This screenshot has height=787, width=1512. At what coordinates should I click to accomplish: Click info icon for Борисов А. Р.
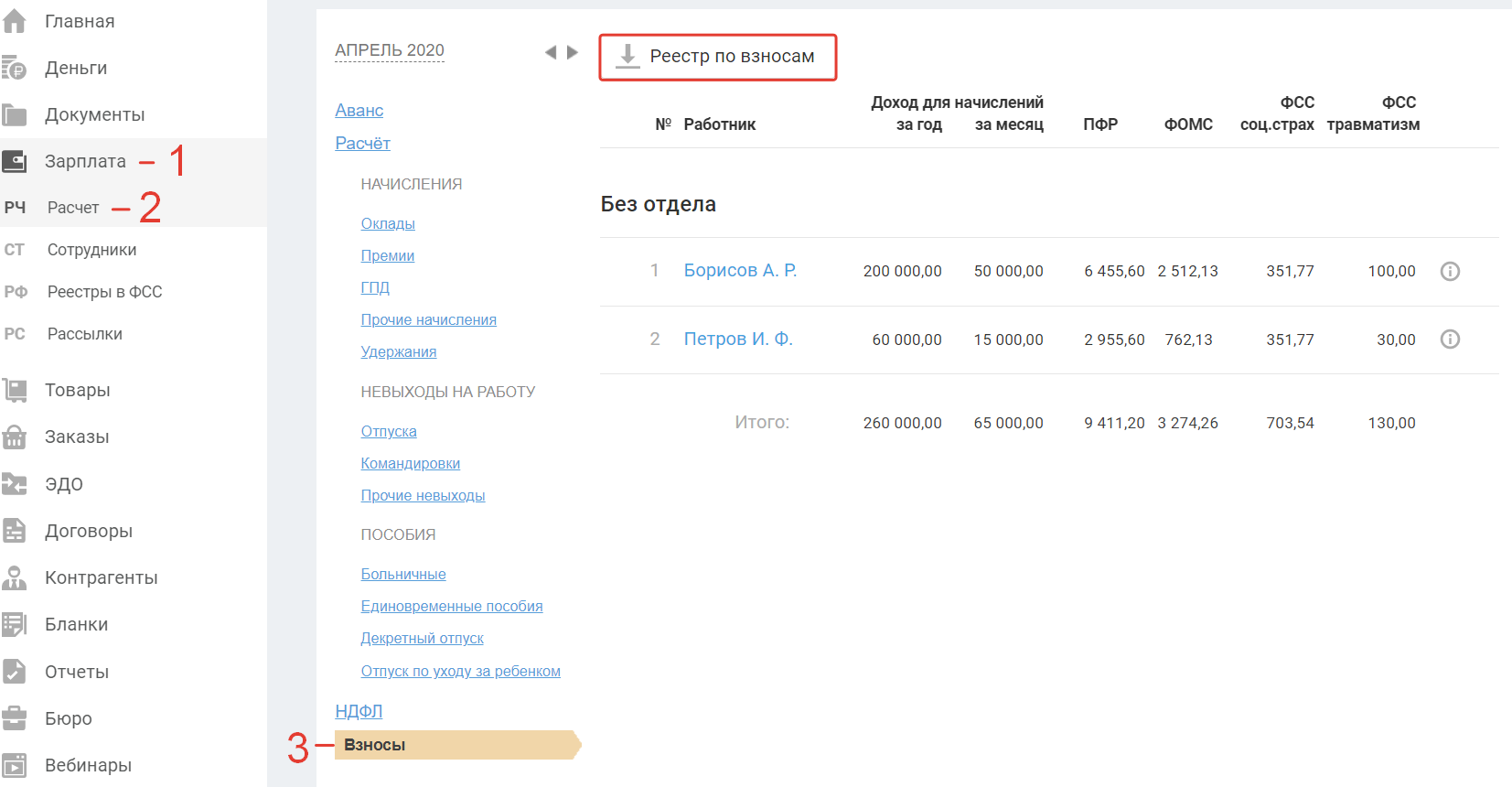[x=1450, y=271]
